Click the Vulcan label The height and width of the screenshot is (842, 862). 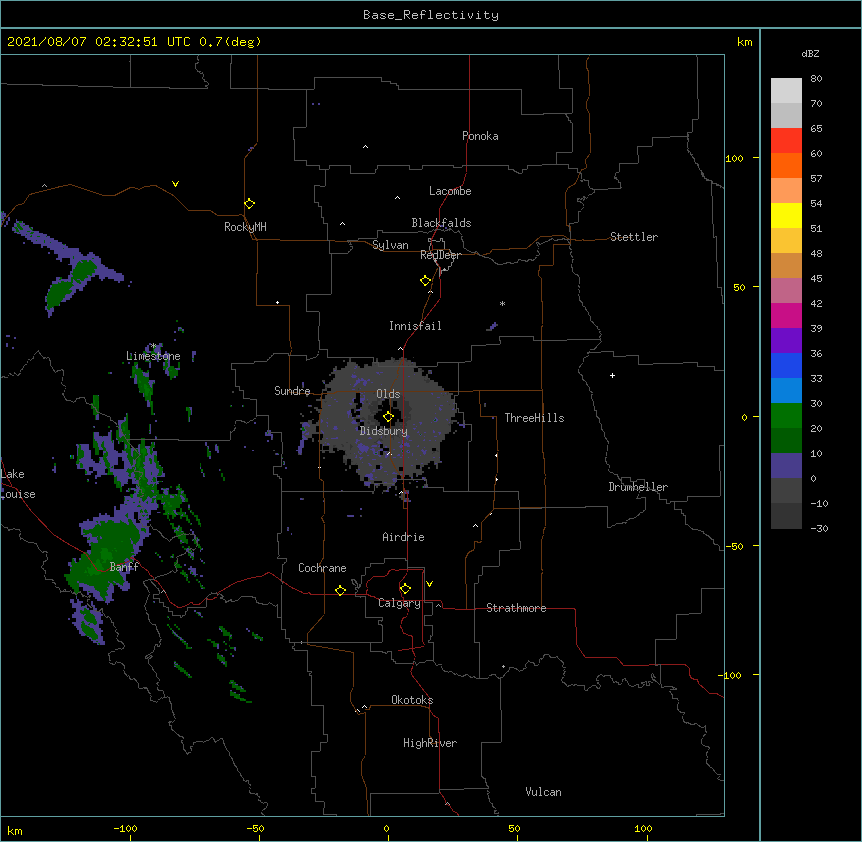tap(543, 792)
